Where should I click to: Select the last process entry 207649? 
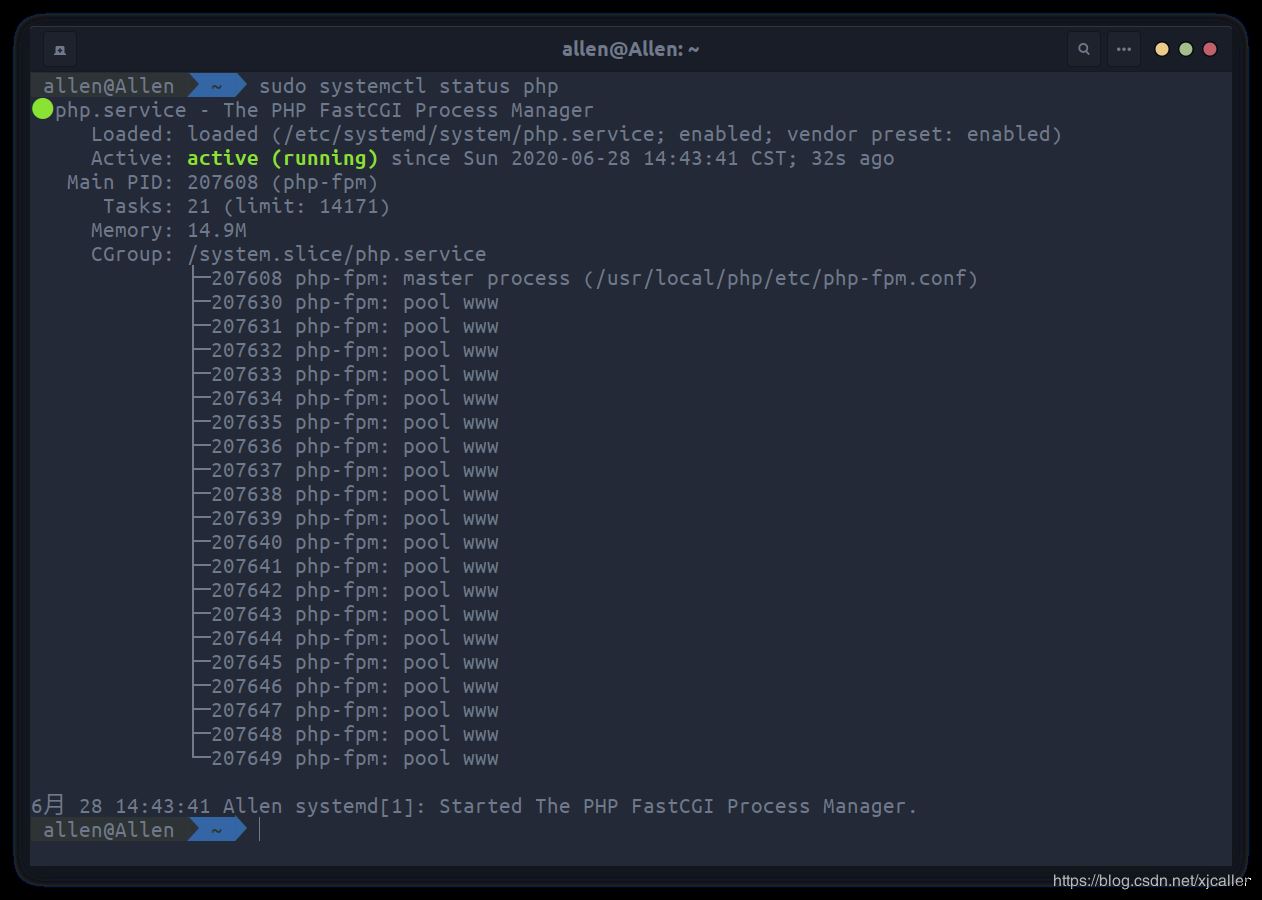click(x=354, y=758)
